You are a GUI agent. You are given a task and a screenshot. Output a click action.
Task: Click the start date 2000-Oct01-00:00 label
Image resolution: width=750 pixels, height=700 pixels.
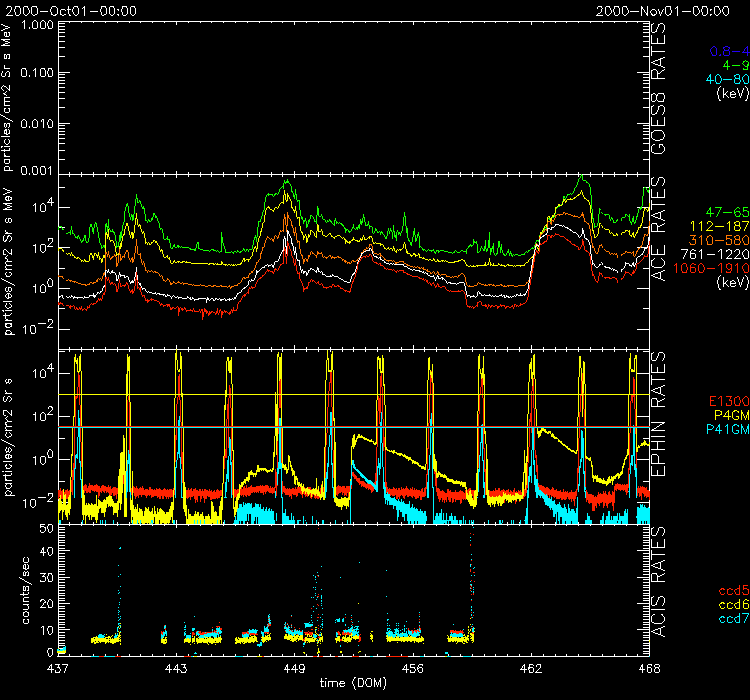pyautogui.click(x=70, y=10)
